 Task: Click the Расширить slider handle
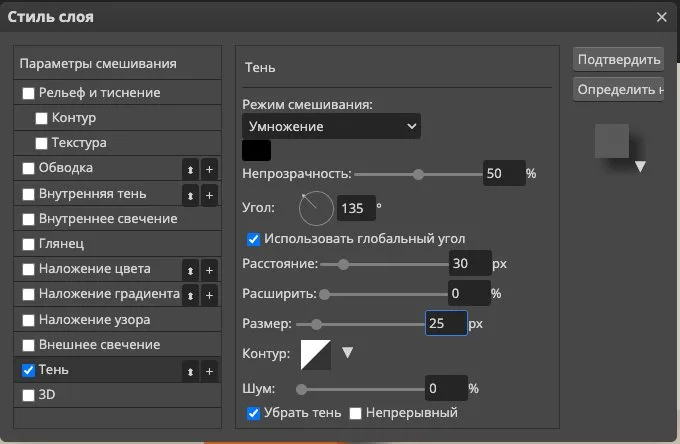pos(324,295)
